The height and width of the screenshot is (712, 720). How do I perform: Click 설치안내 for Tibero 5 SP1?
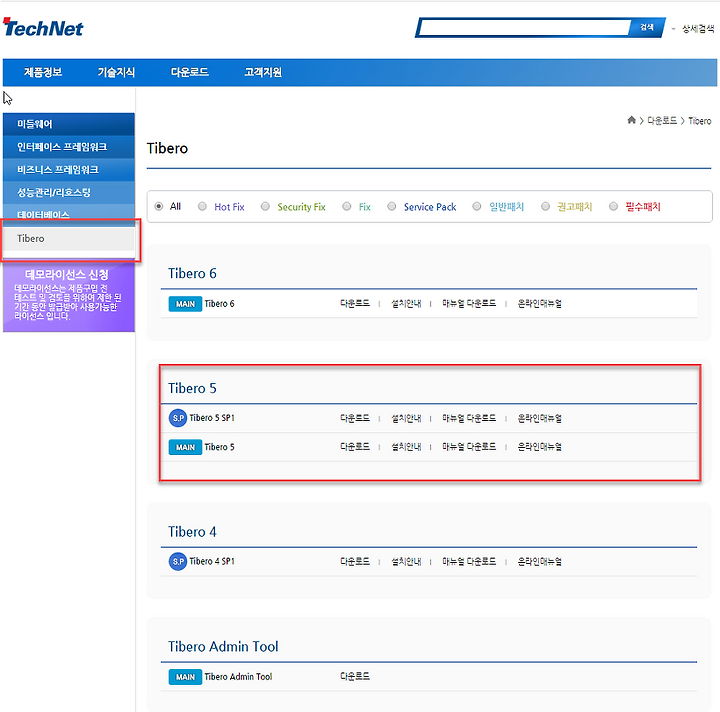click(x=406, y=418)
